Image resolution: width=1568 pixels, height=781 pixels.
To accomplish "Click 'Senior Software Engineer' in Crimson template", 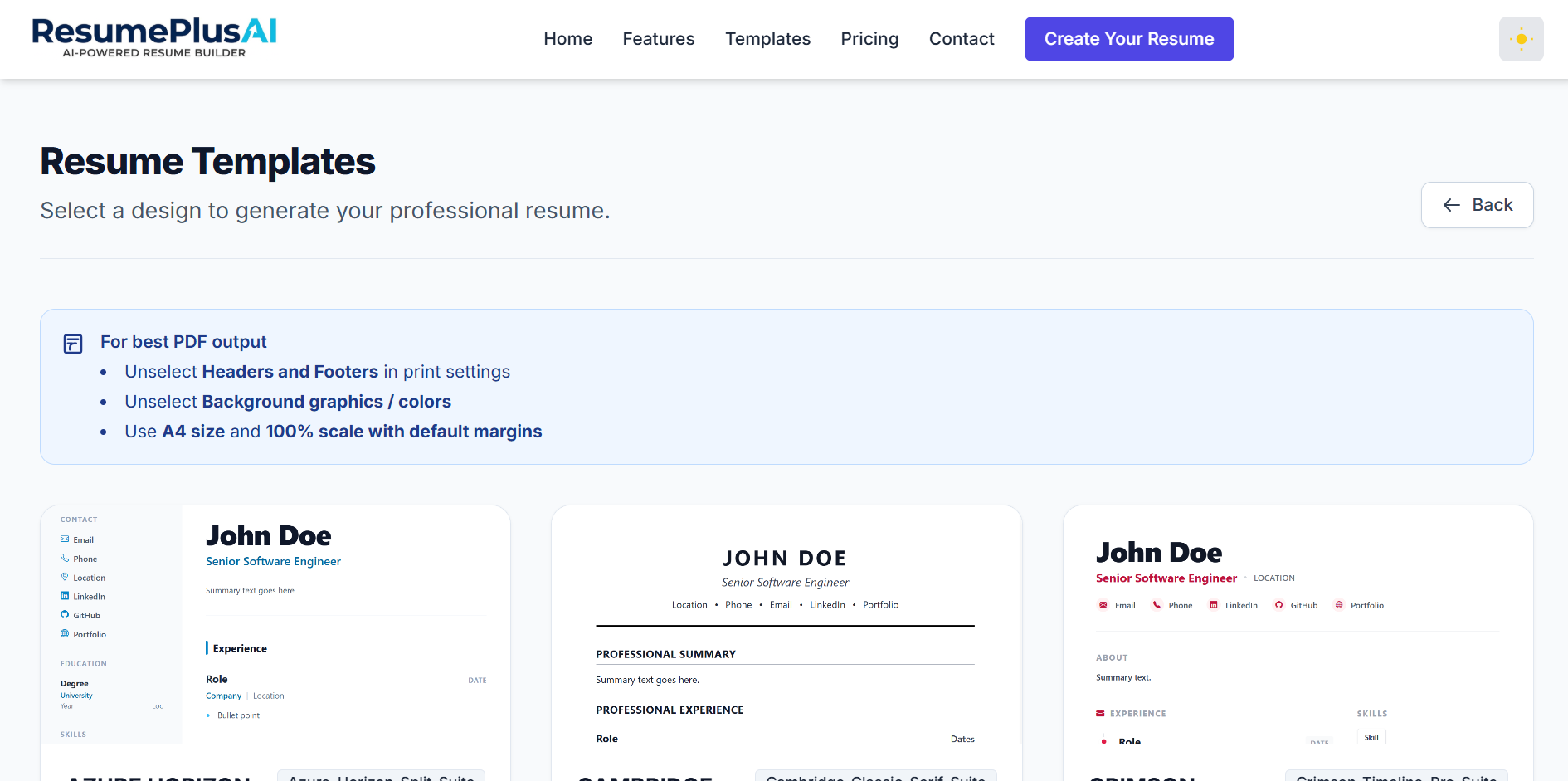I will point(1166,578).
